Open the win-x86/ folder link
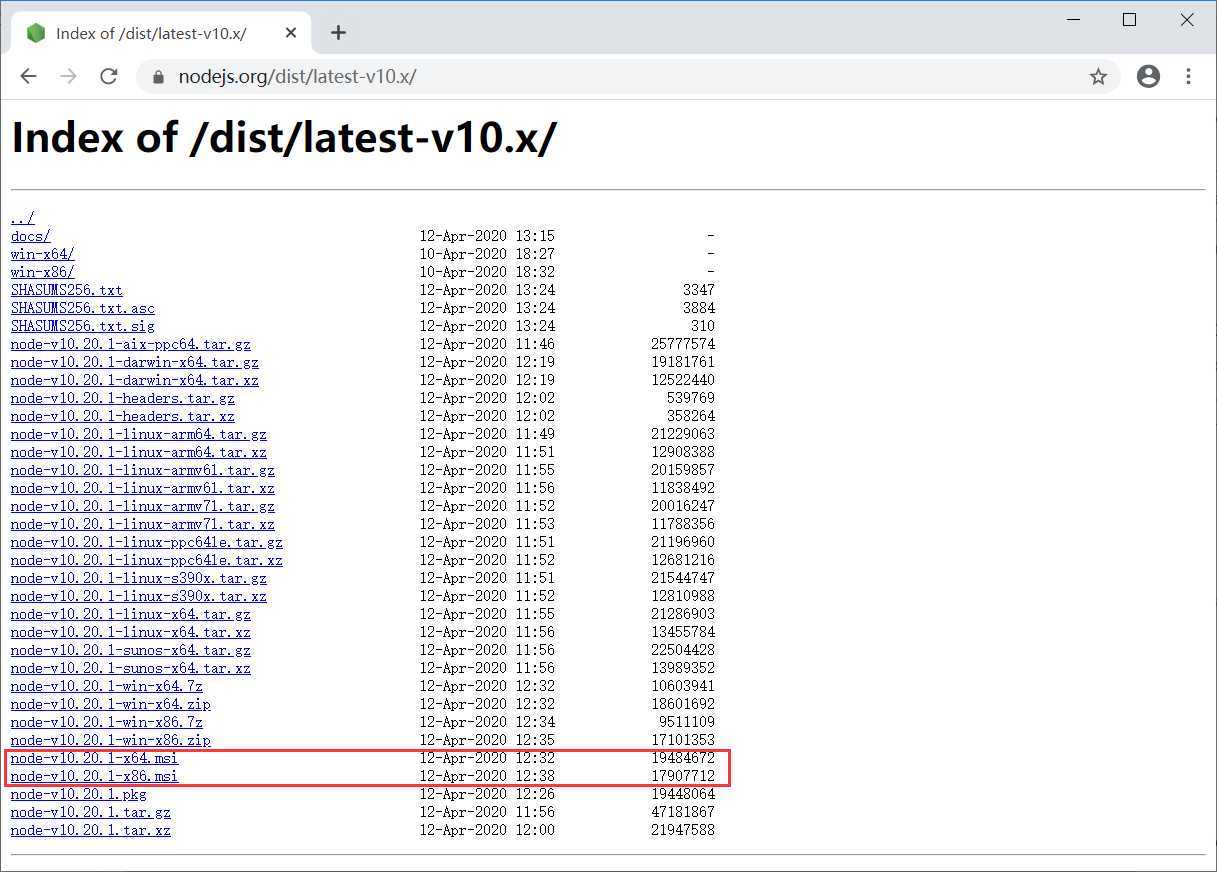The image size is (1217, 872). pyautogui.click(x=42, y=272)
